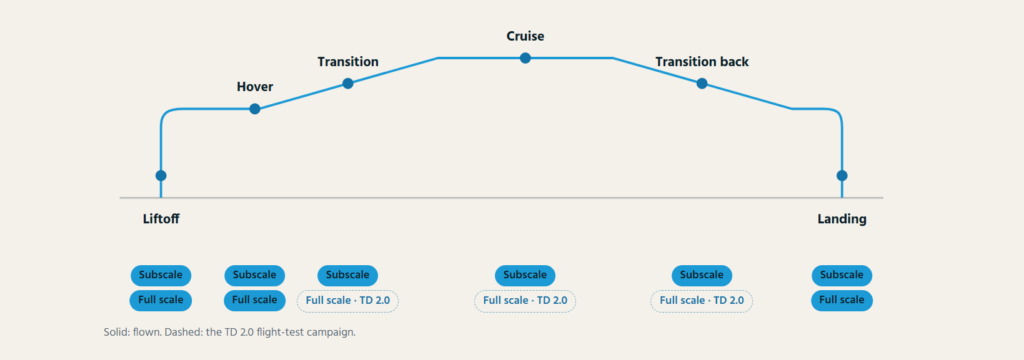The width and height of the screenshot is (1024, 360).
Task: Select the Full scale pill under Landing
Action: [x=842, y=301]
